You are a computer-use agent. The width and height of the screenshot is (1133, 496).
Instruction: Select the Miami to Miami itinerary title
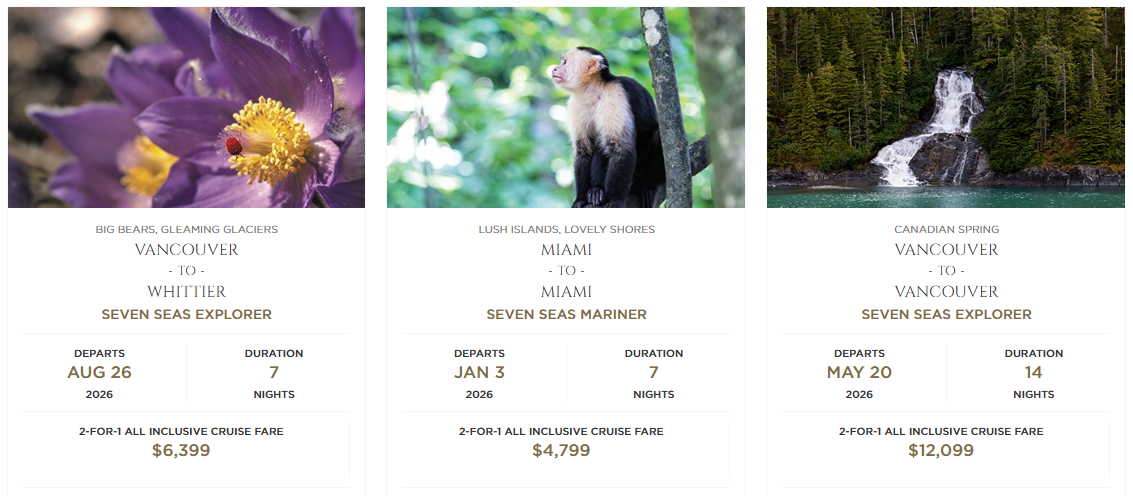pyautogui.click(x=566, y=270)
